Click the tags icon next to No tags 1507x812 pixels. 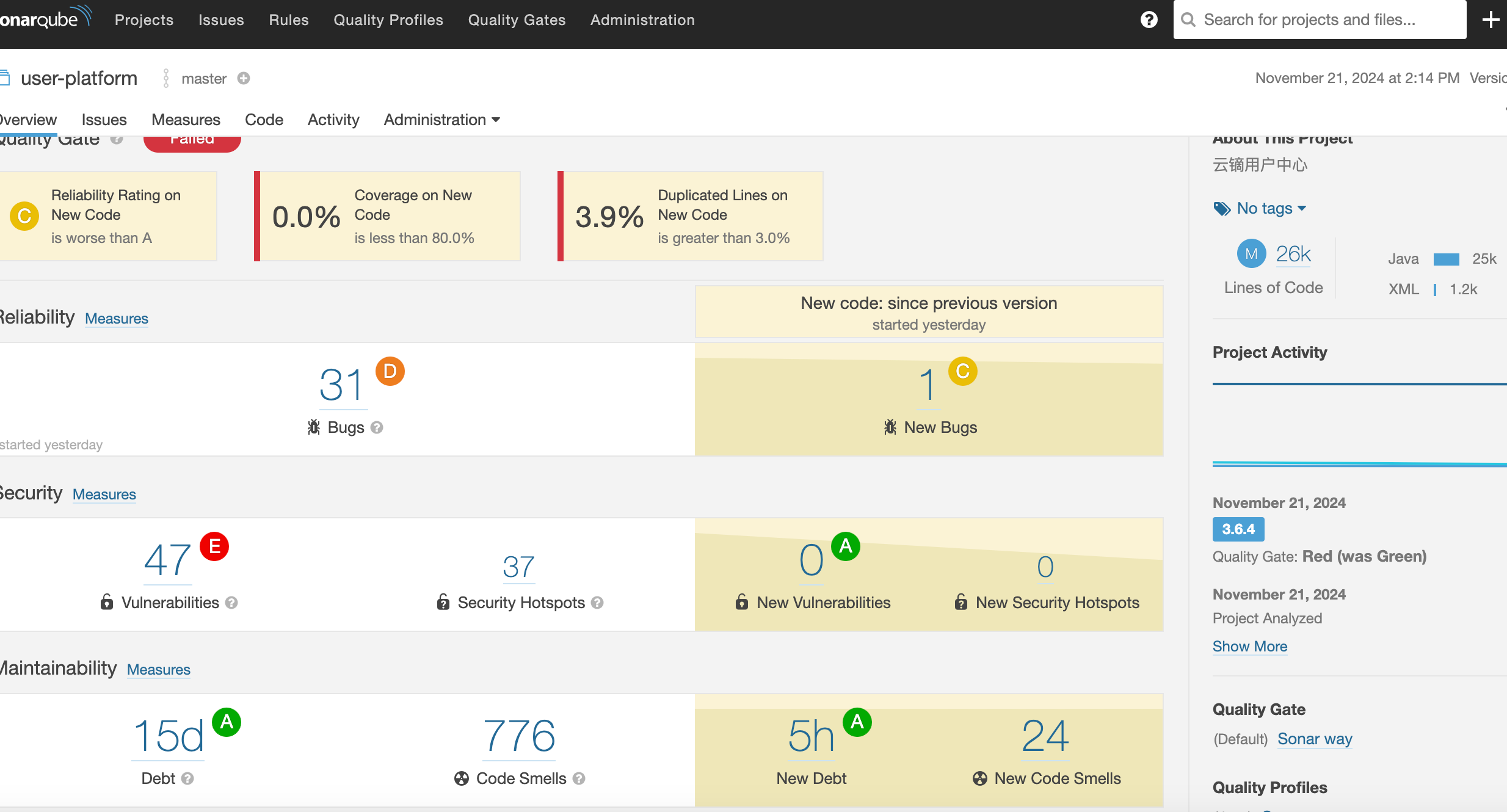1222,209
